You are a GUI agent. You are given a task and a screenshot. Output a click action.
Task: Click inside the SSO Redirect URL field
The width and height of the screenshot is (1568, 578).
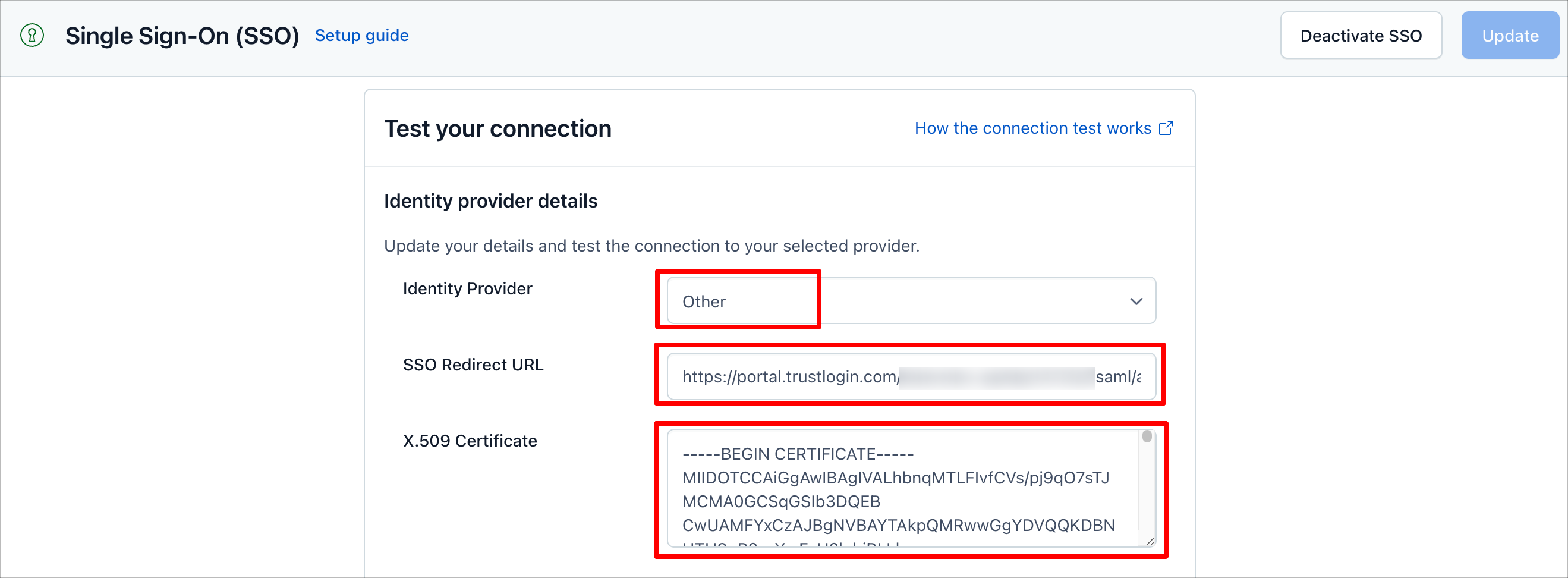pos(911,376)
